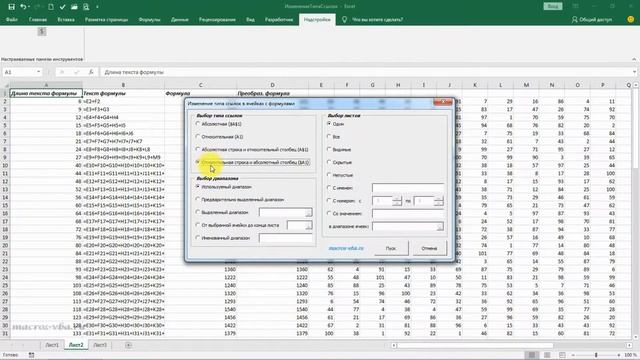Open the Файл menu tab
The image size is (640, 360).
11,19
